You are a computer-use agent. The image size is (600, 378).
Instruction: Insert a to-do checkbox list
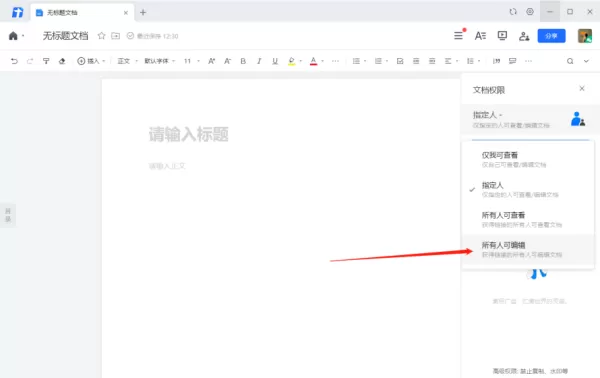click(x=400, y=61)
